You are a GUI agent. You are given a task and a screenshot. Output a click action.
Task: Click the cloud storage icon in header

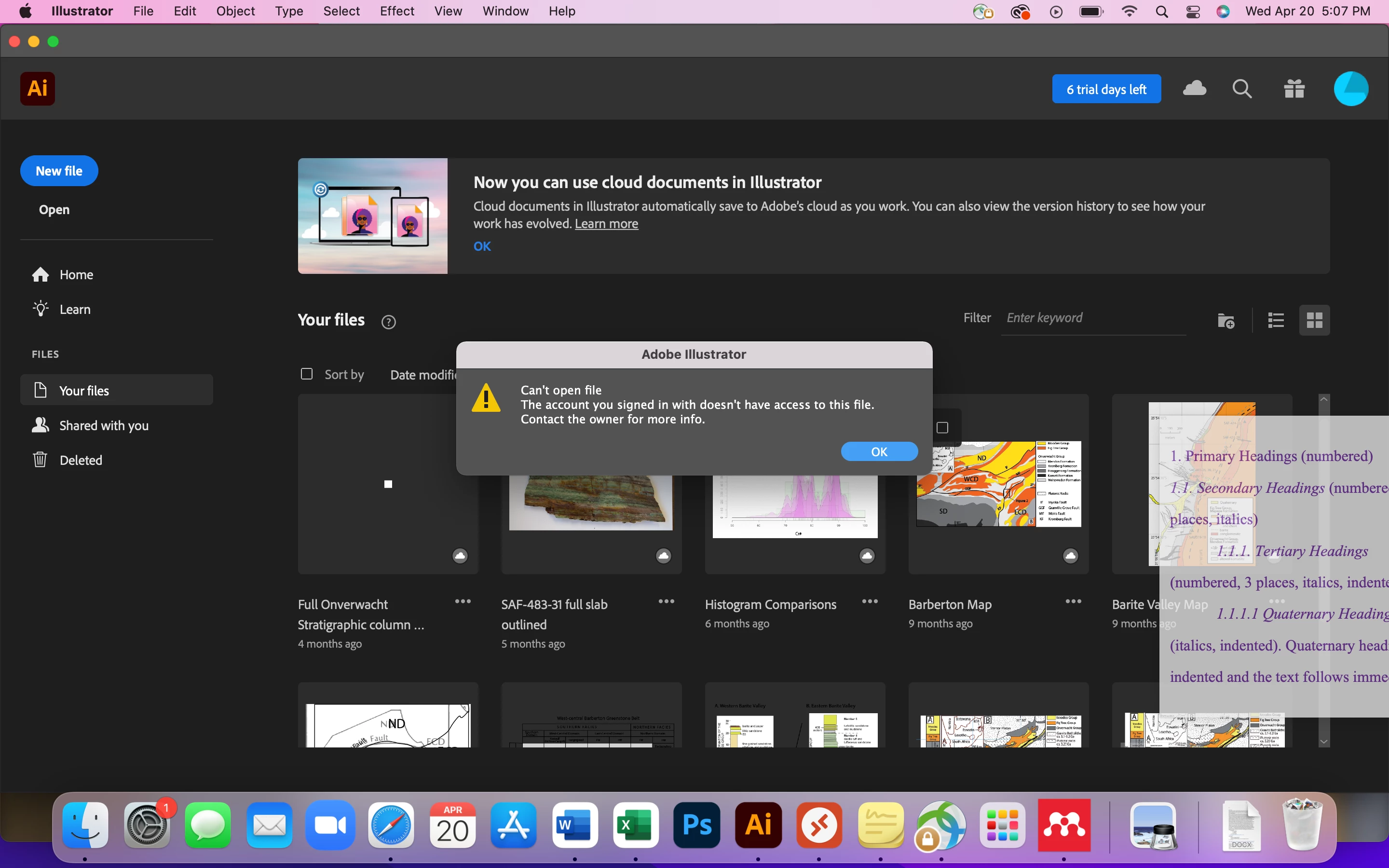click(x=1195, y=88)
